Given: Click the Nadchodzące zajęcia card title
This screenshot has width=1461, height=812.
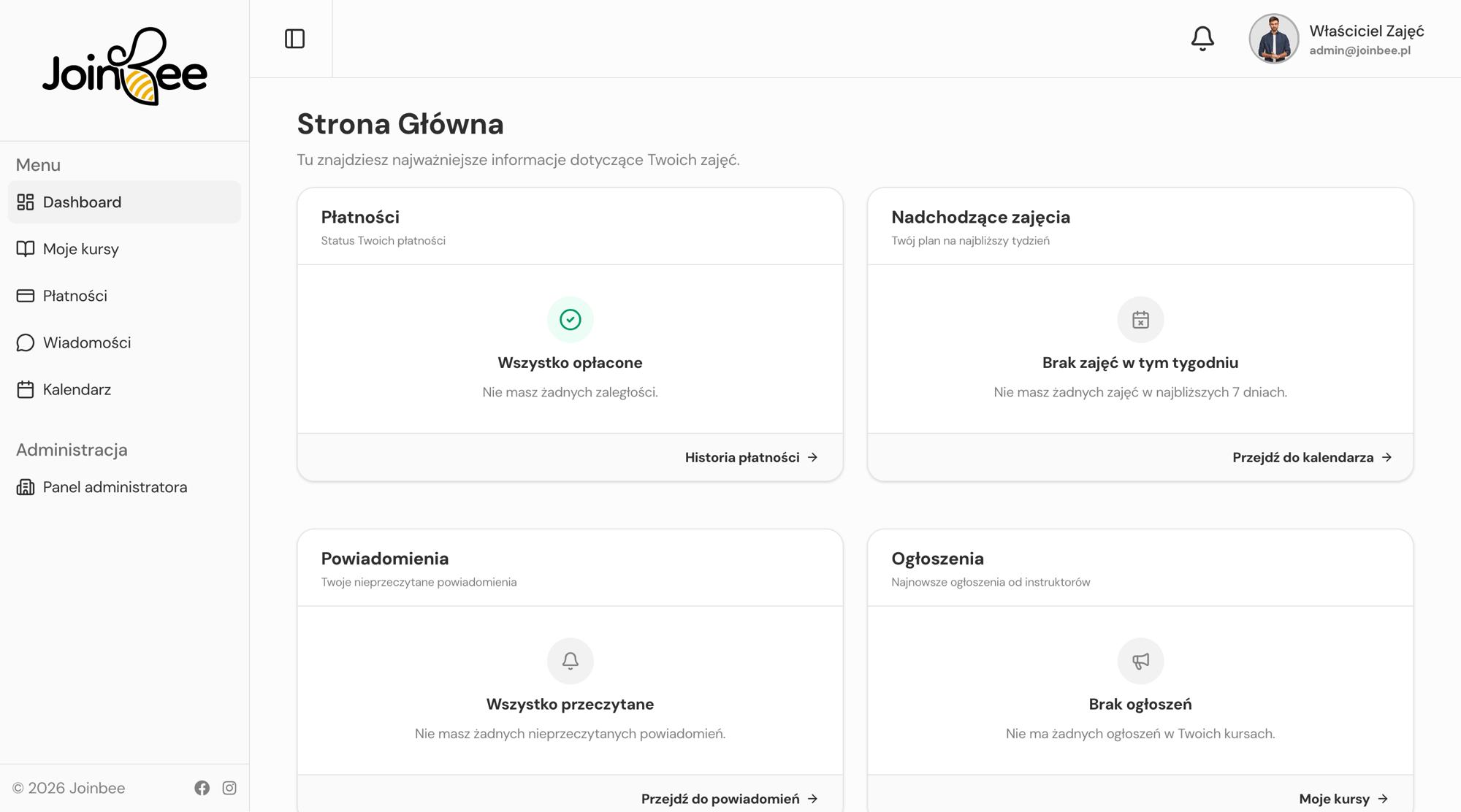Looking at the screenshot, I should click(980, 217).
